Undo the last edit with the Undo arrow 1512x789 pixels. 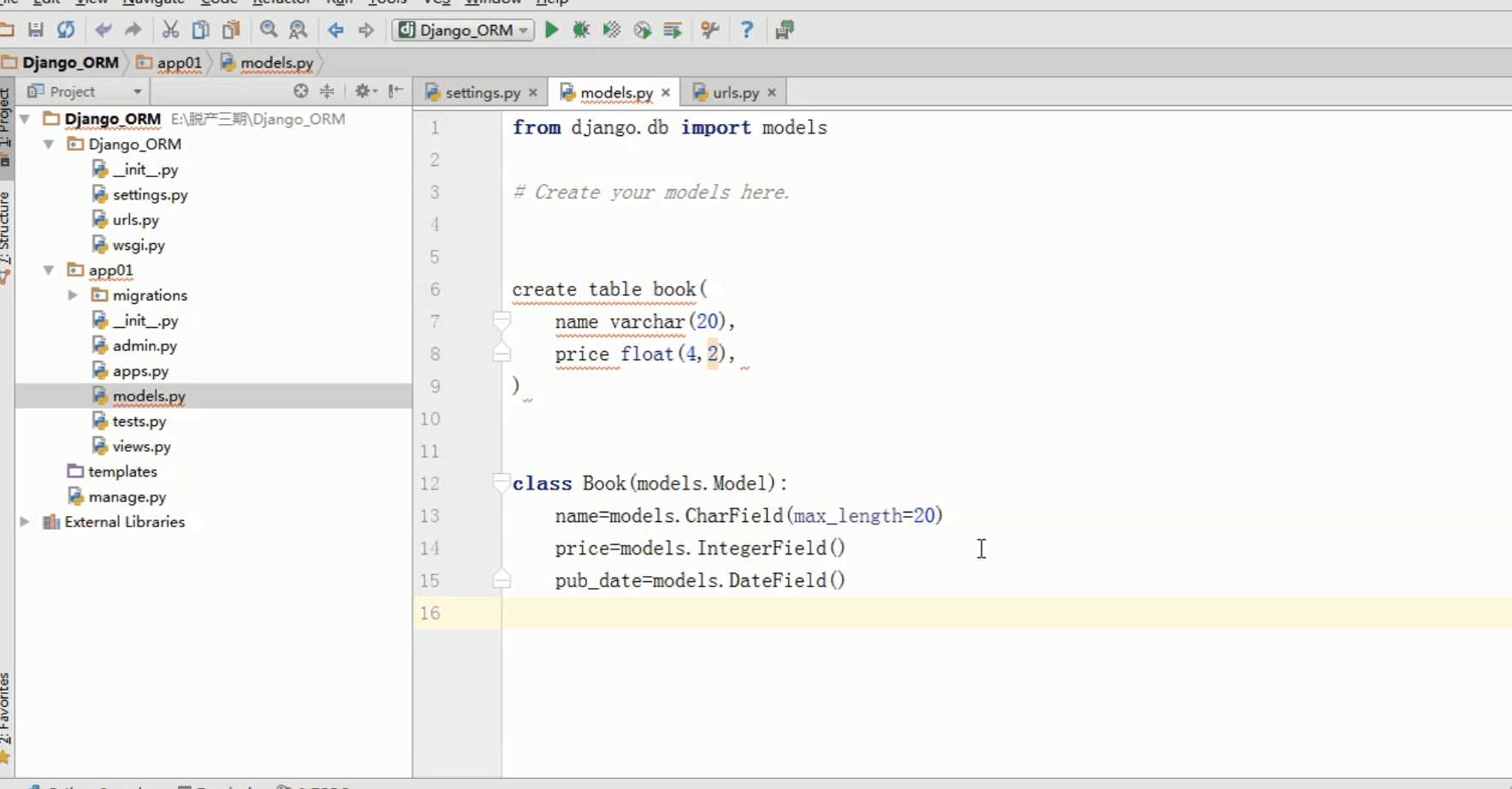click(104, 30)
